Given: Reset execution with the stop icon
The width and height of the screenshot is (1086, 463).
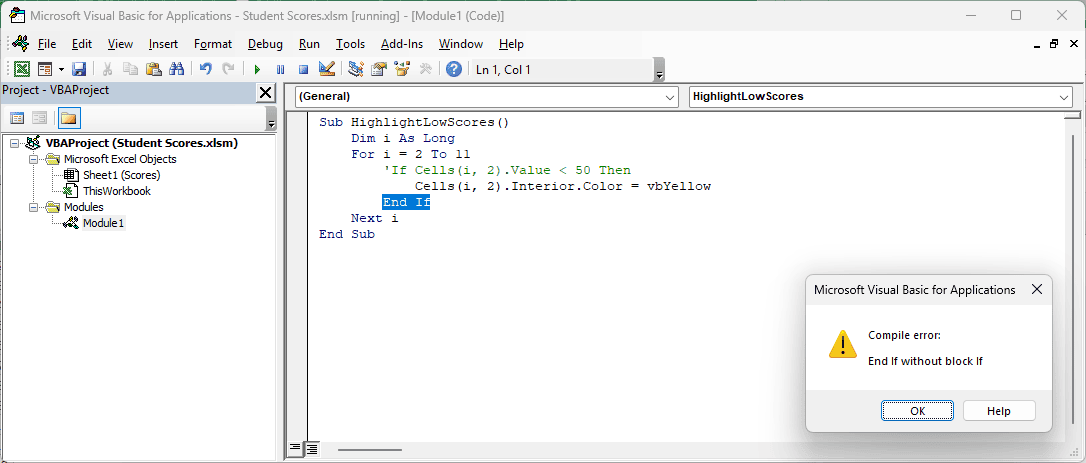Looking at the screenshot, I should click(x=303, y=69).
